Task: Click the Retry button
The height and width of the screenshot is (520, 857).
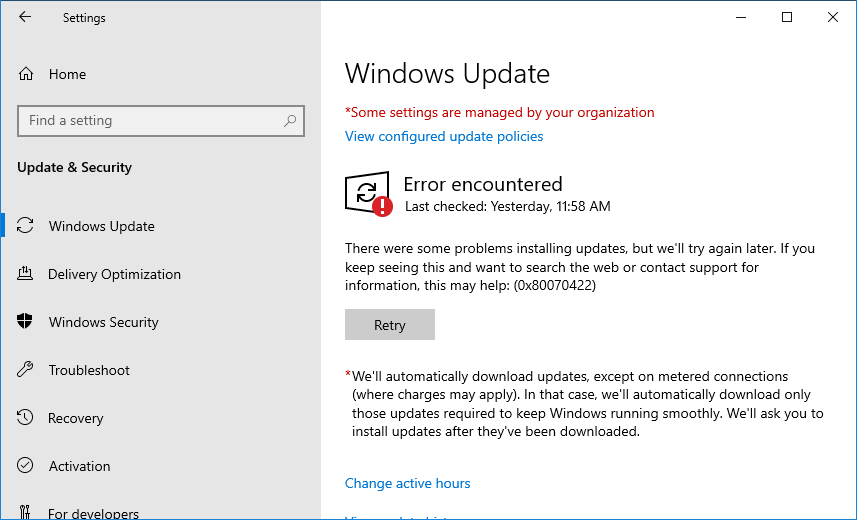Action: tap(390, 325)
